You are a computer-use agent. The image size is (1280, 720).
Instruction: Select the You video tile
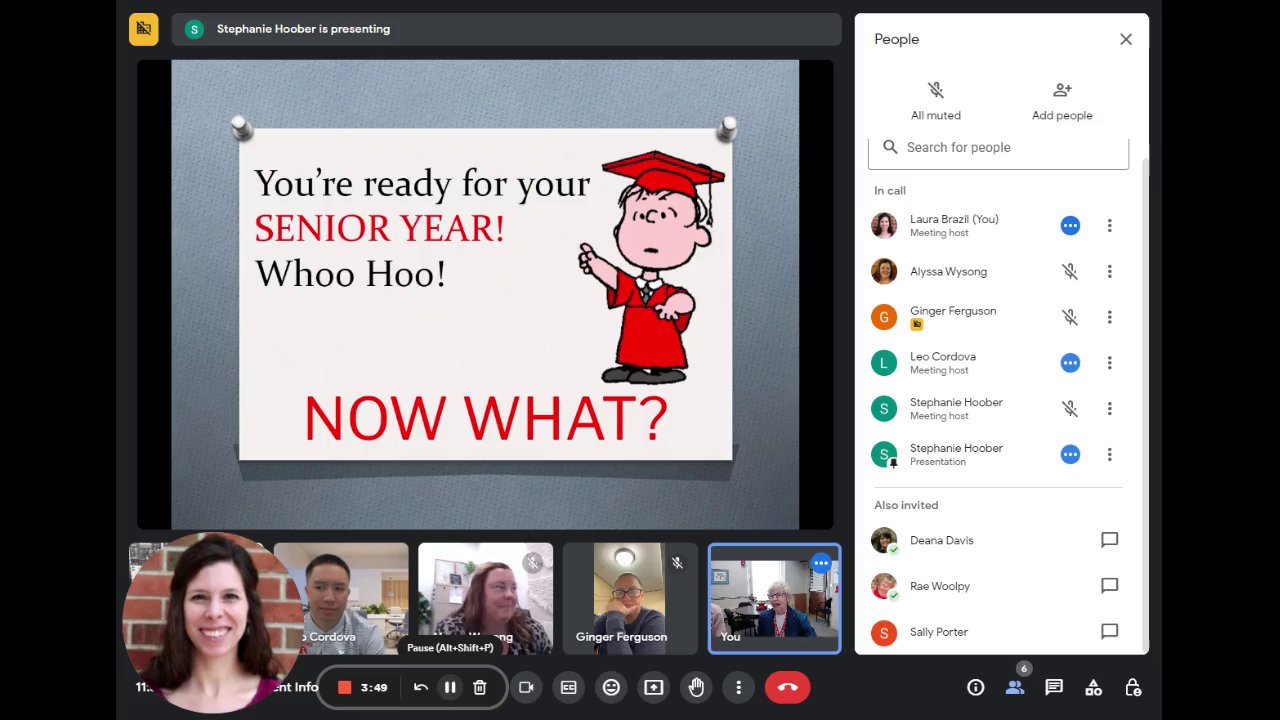tap(774, 598)
